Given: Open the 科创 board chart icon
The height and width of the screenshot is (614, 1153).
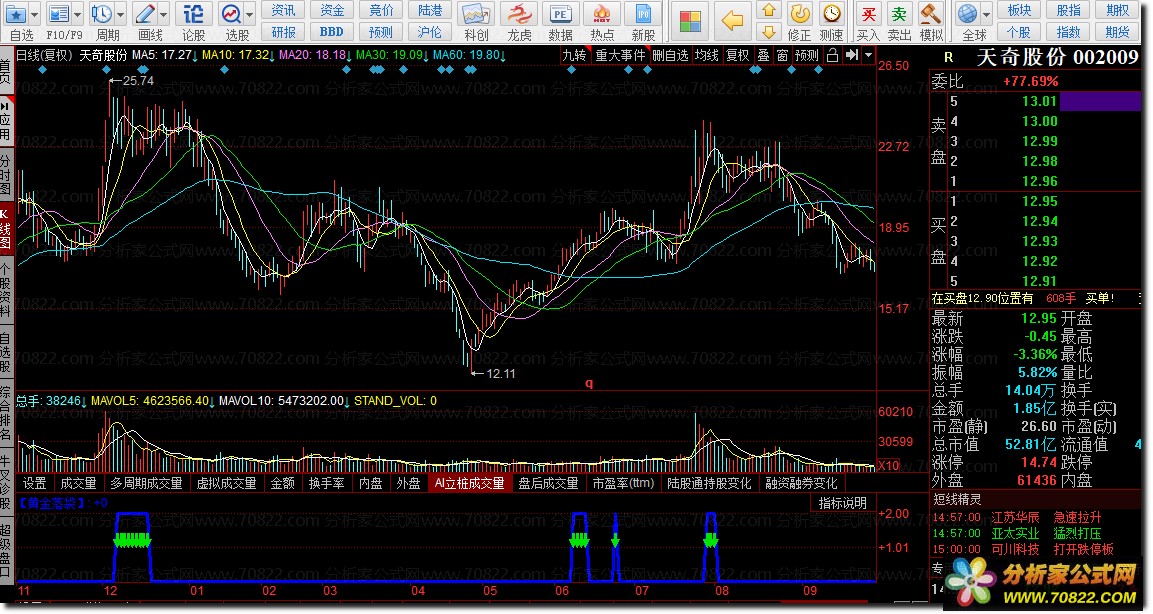Looking at the screenshot, I should [x=476, y=15].
